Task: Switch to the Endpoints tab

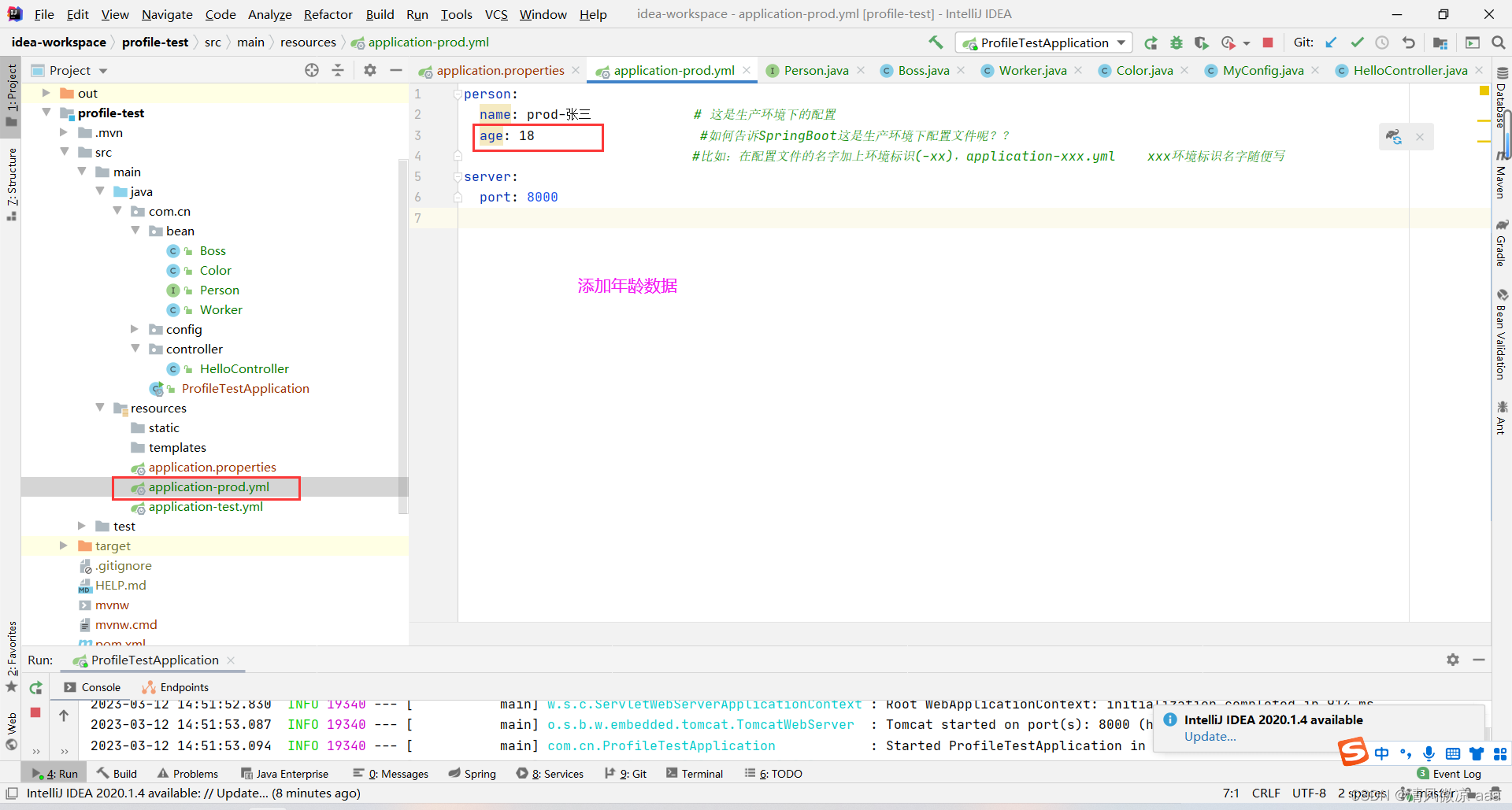Action: click(x=175, y=687)
